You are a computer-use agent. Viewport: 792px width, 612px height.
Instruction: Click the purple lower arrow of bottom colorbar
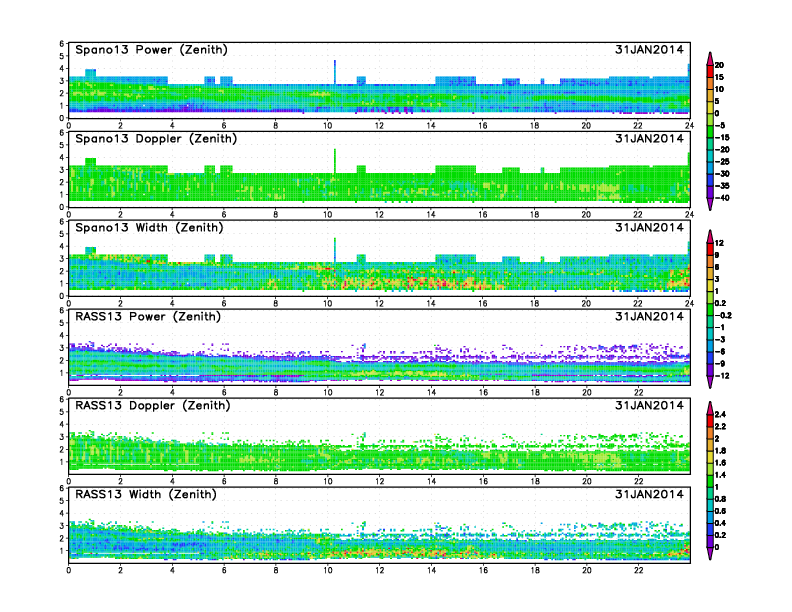[x=710, y=553]
